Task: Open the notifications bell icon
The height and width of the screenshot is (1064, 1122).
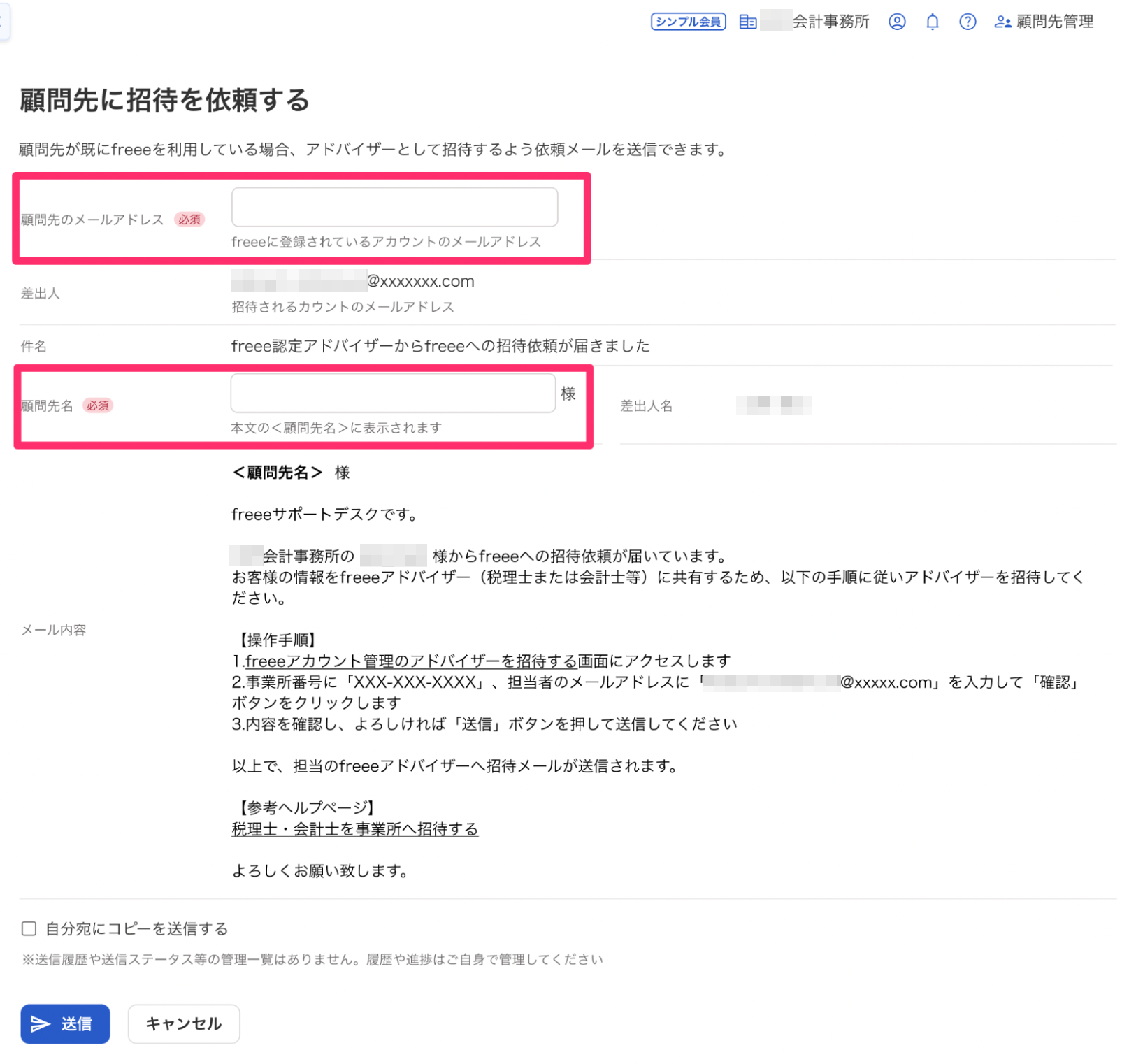Action: [932, 22]
